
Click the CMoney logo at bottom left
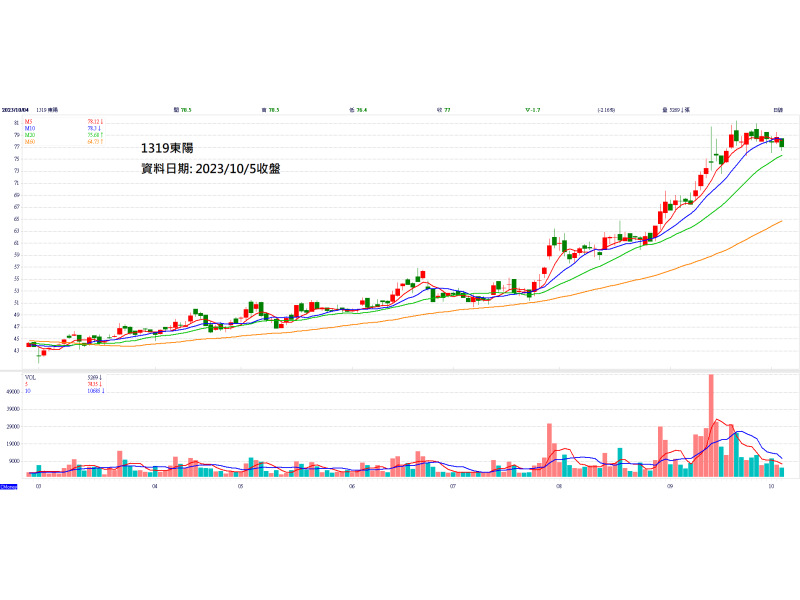click(8, 487)
